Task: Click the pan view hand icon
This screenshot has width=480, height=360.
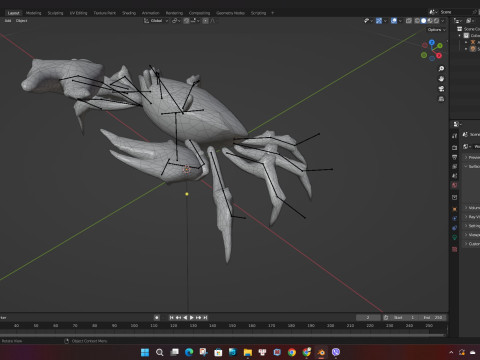Action: [x=441, y=79]
